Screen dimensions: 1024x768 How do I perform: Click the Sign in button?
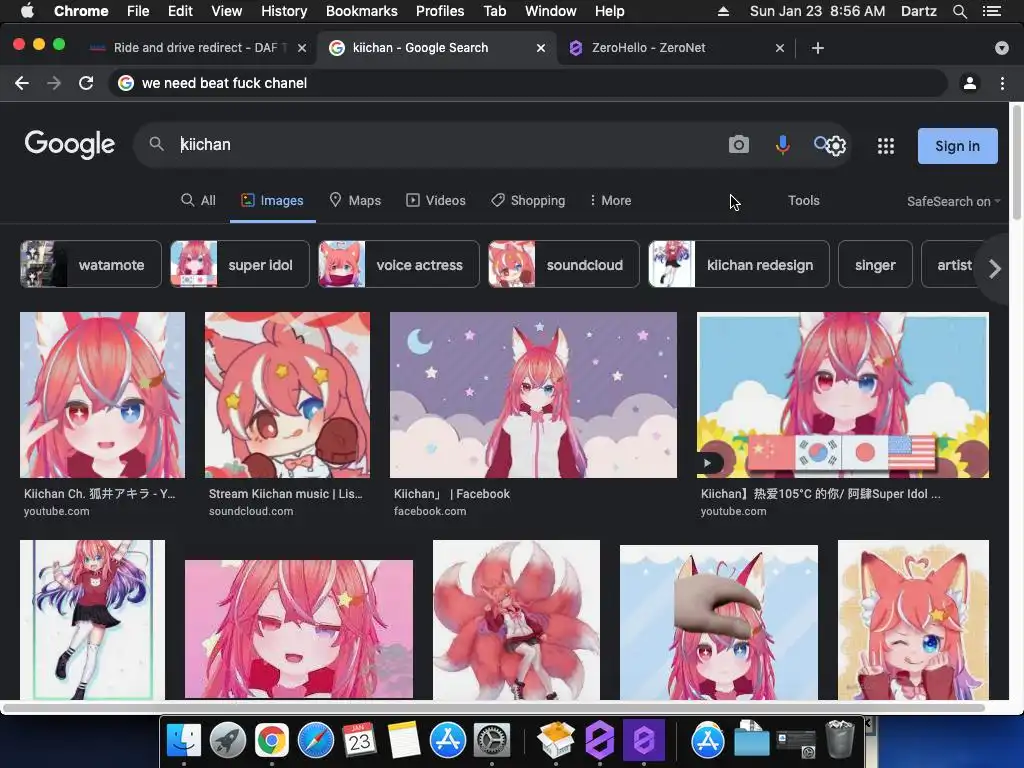957,146
